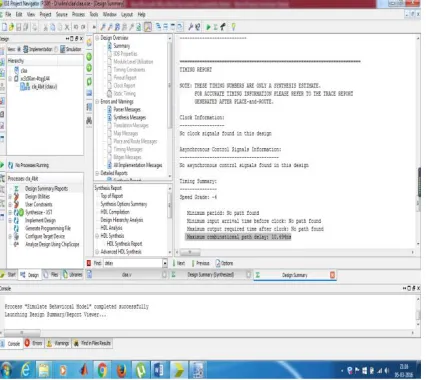Screen dimensions: 426x380
Task: Select the Simulation view radio button
Action: click(x=56, y=49)
